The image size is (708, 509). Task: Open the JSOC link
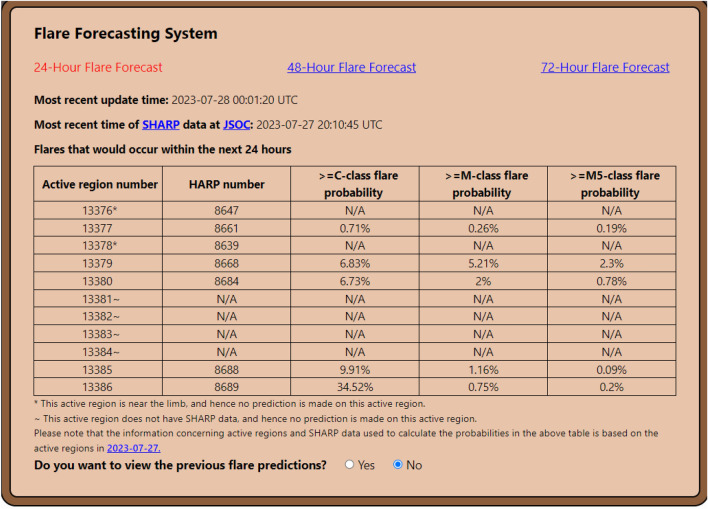point(237,125)
